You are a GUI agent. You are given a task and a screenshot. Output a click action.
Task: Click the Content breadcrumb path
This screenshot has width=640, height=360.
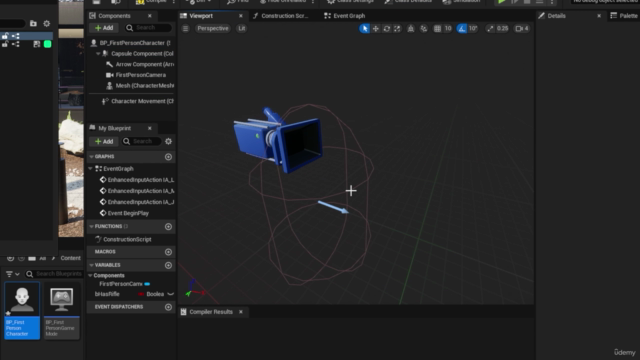(70, 258)
